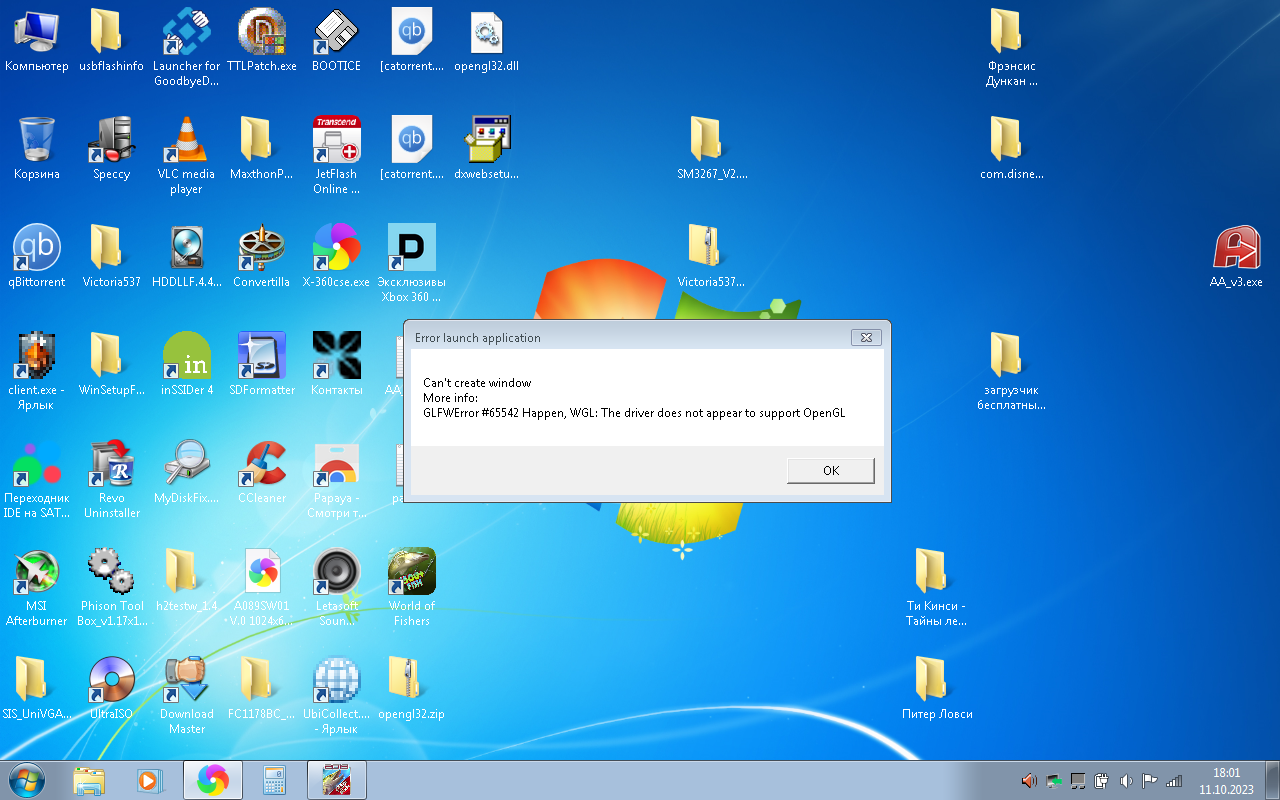The width and height of the screenshot is (1280, 800).
Task: Select the MyDiskFix shortcut icon
Action: tap(186, 473)
